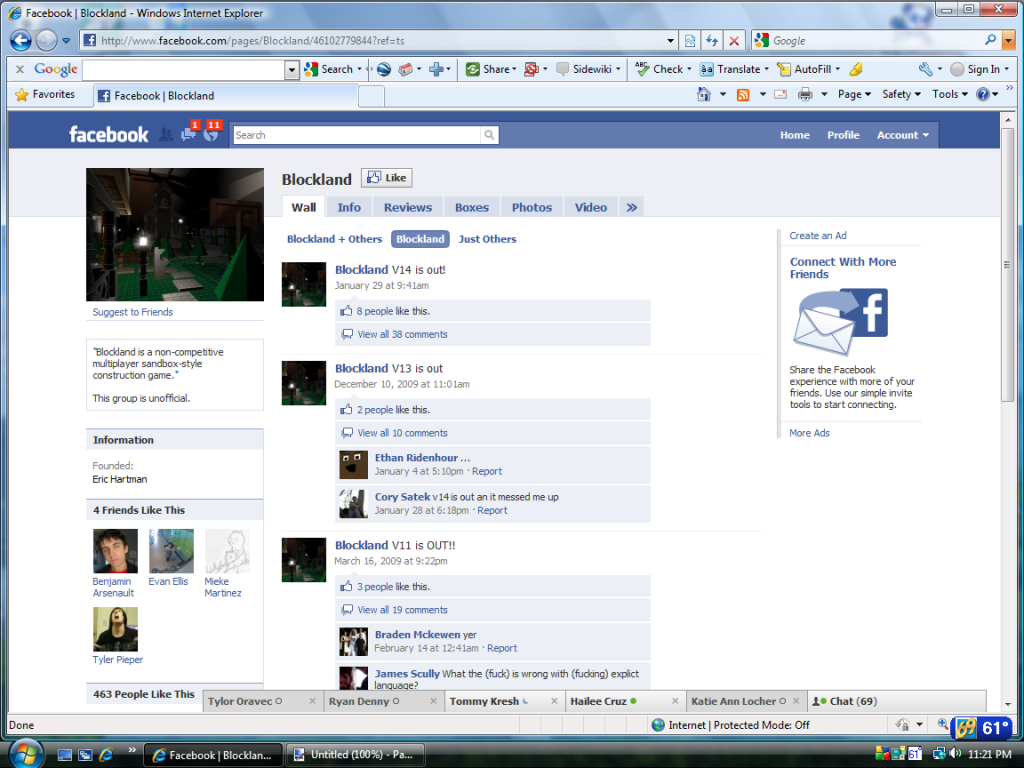Click the Facebook notifications globe with badge 11
The width and height of the screenshot is (1024, 768).
point(212,133)
